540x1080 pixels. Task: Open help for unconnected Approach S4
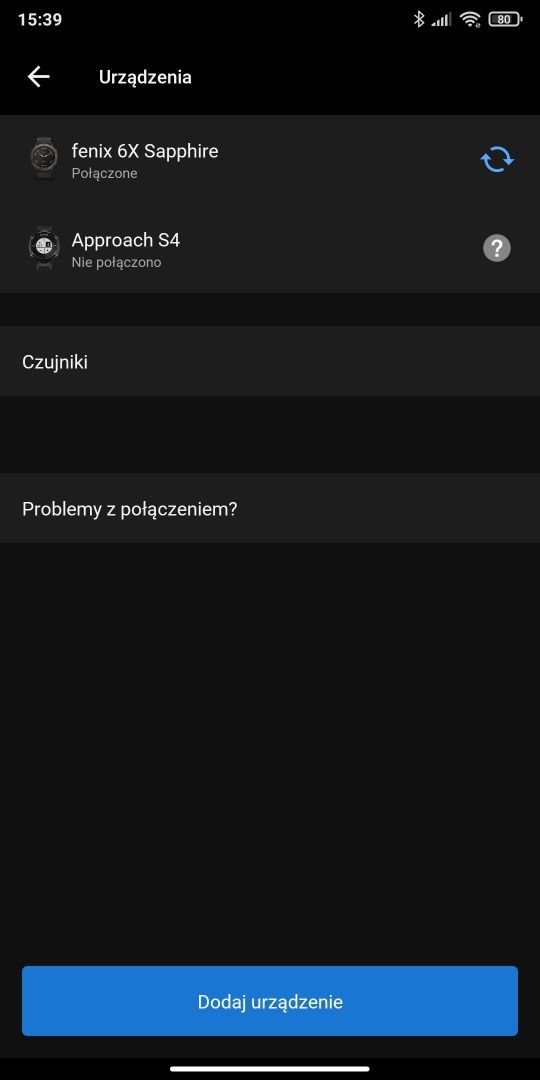497,248
